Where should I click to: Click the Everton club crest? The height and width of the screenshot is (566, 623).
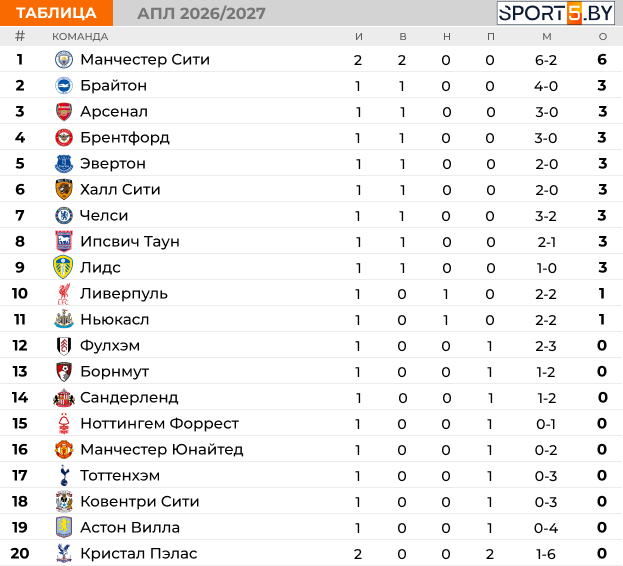[64, 164]
